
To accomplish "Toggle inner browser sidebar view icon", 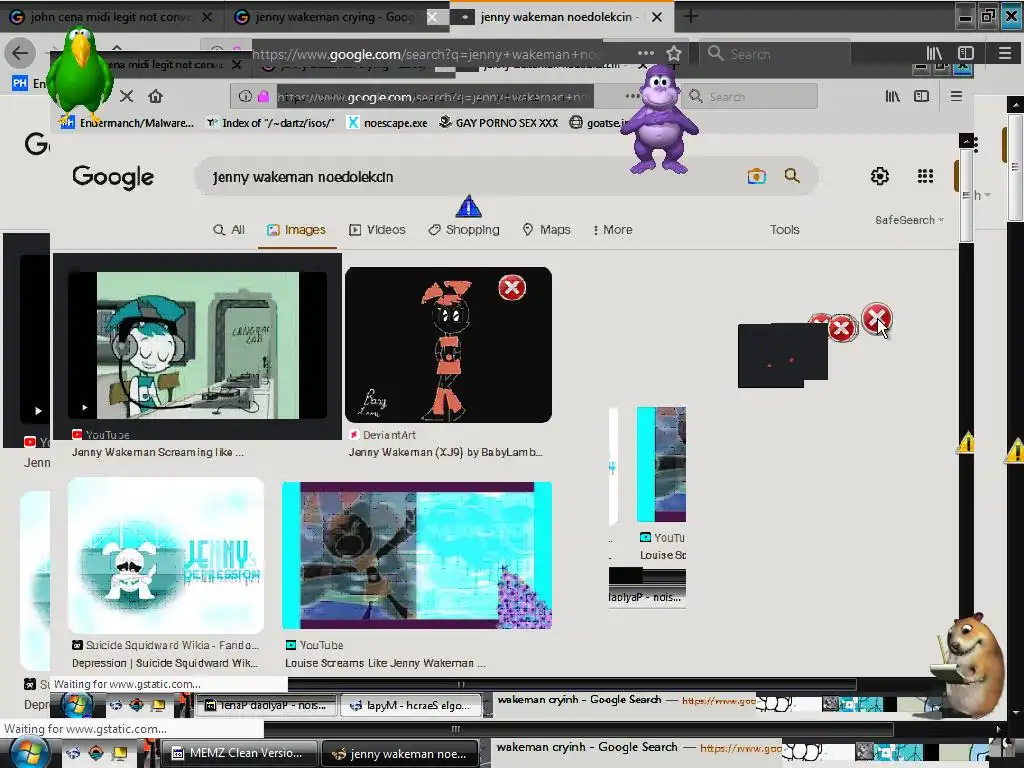I will [921, 97].
